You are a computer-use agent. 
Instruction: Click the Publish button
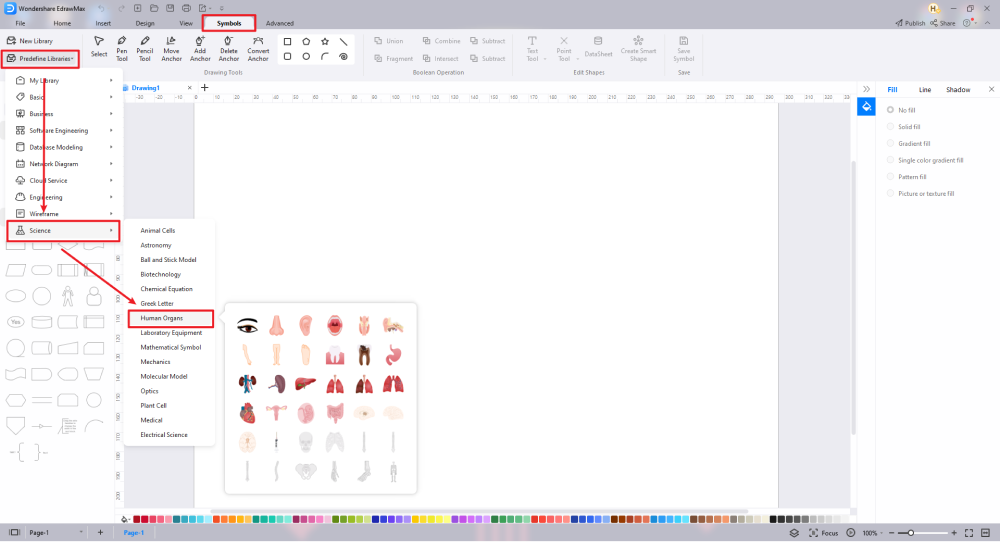(910, 23)
